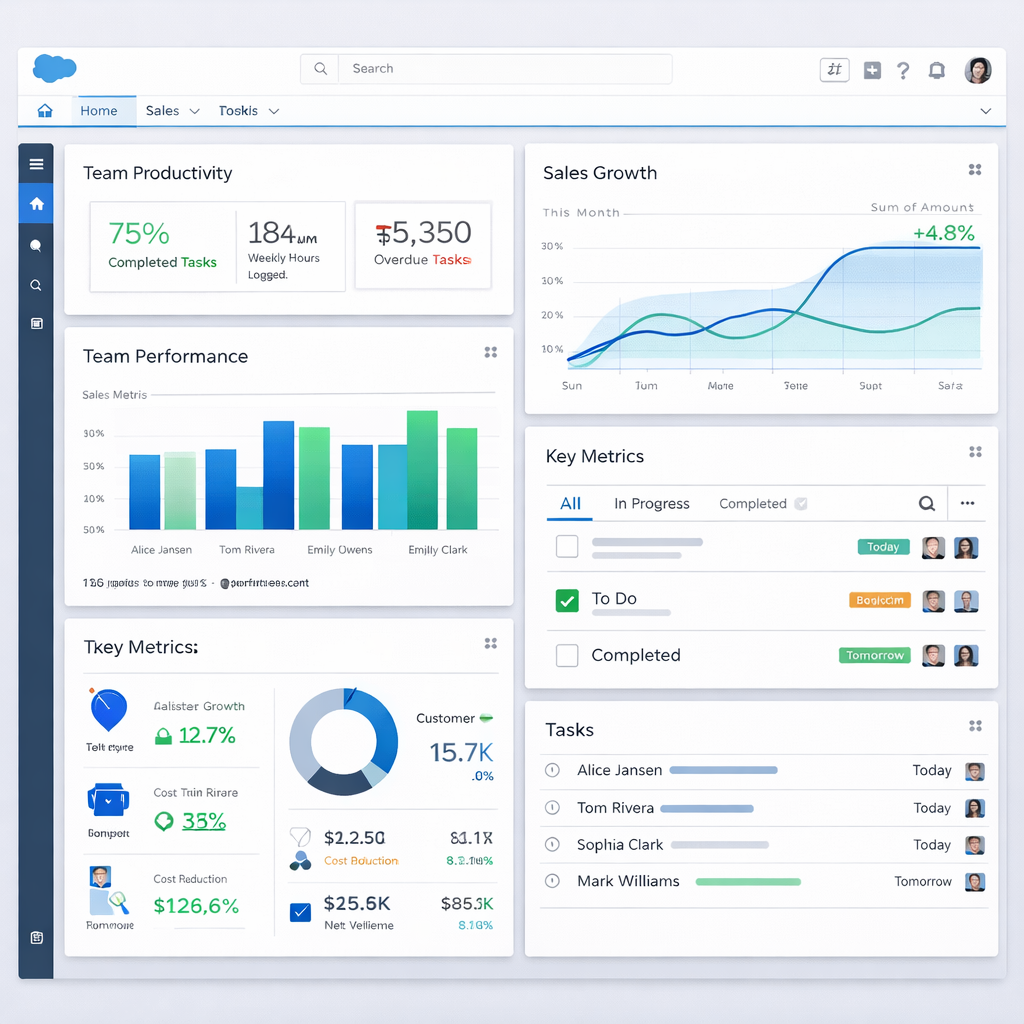Click the help question mark icon
The image size is (1024, 1024).
(x=903, y=70)
